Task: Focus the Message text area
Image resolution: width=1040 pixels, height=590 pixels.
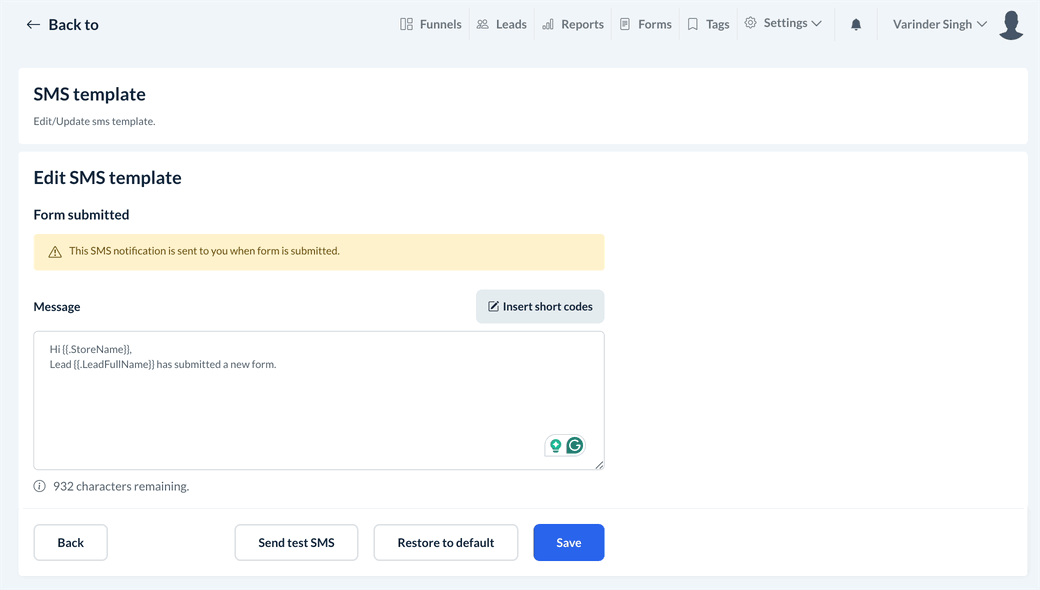Action: coord(319,400)
